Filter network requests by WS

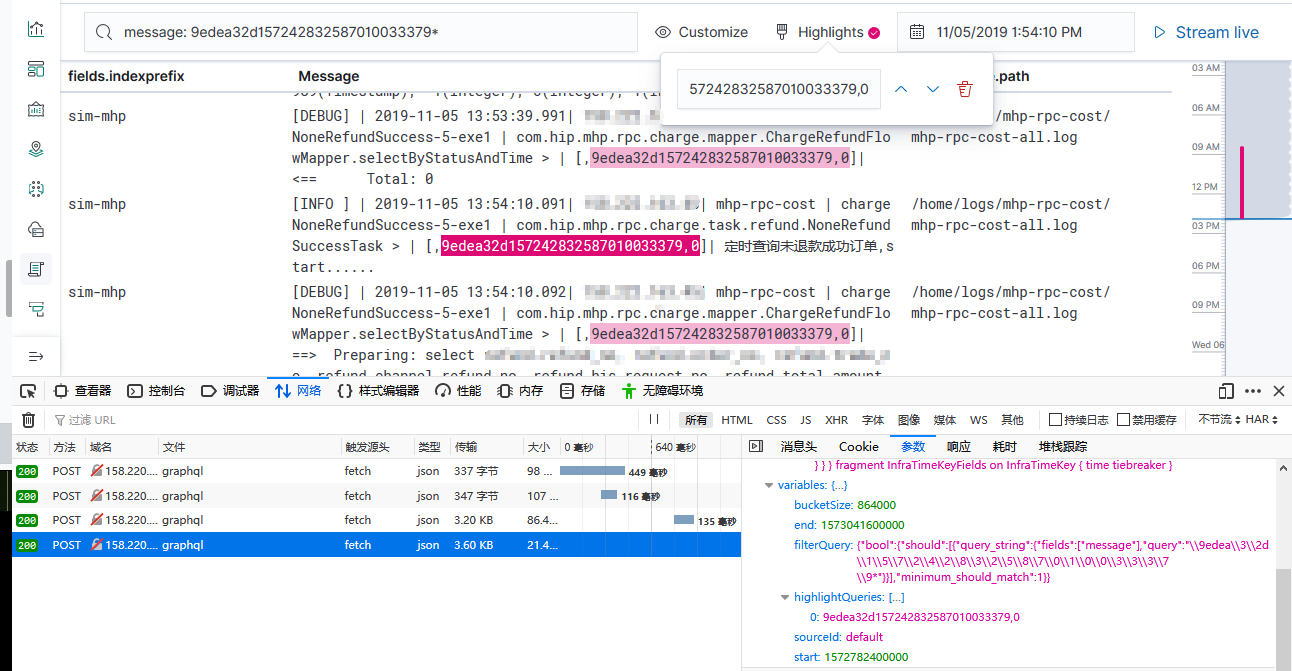tap(978, 420)
